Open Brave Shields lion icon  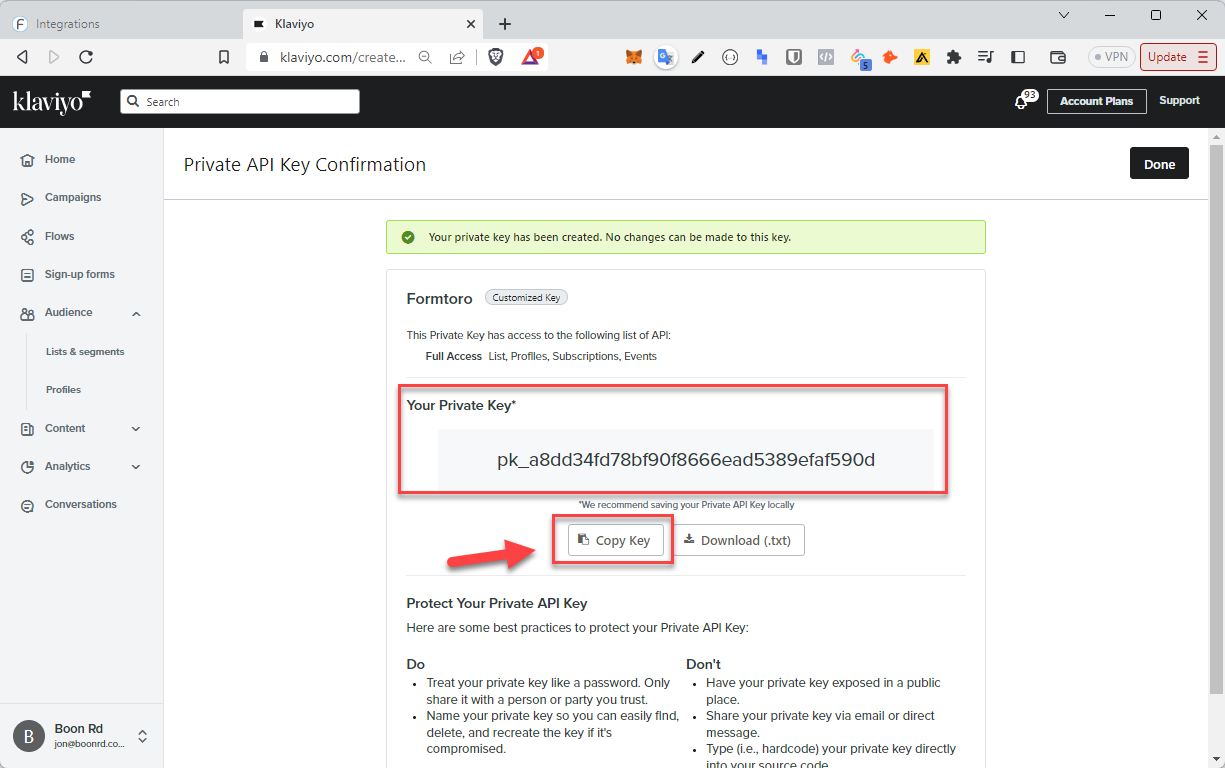point(496,57)
